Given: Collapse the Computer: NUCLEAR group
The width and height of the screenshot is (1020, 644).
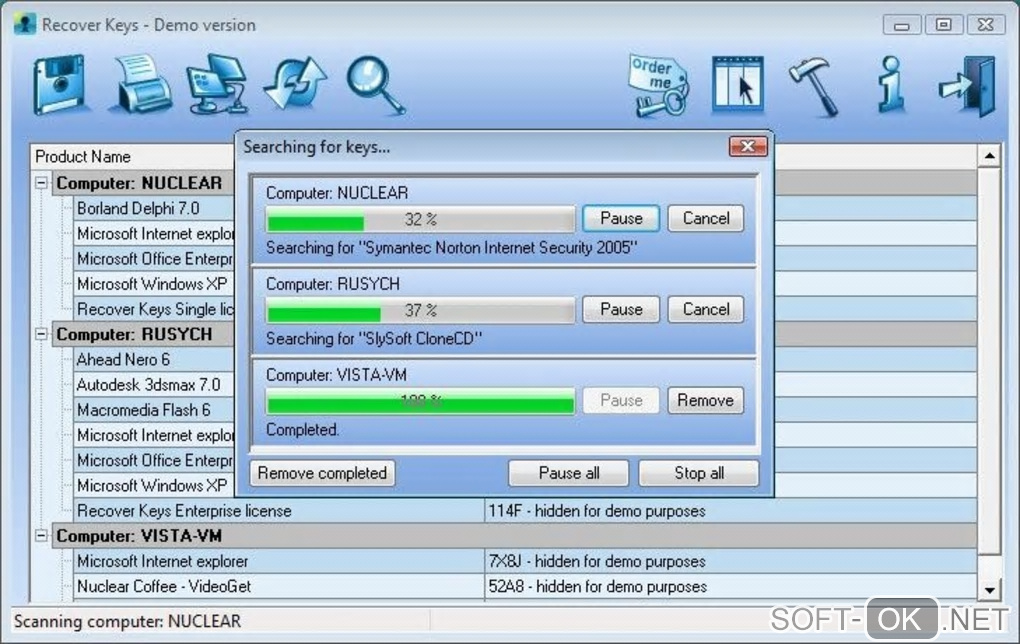Looking at the screenshot, I should (x=41, y=183).
